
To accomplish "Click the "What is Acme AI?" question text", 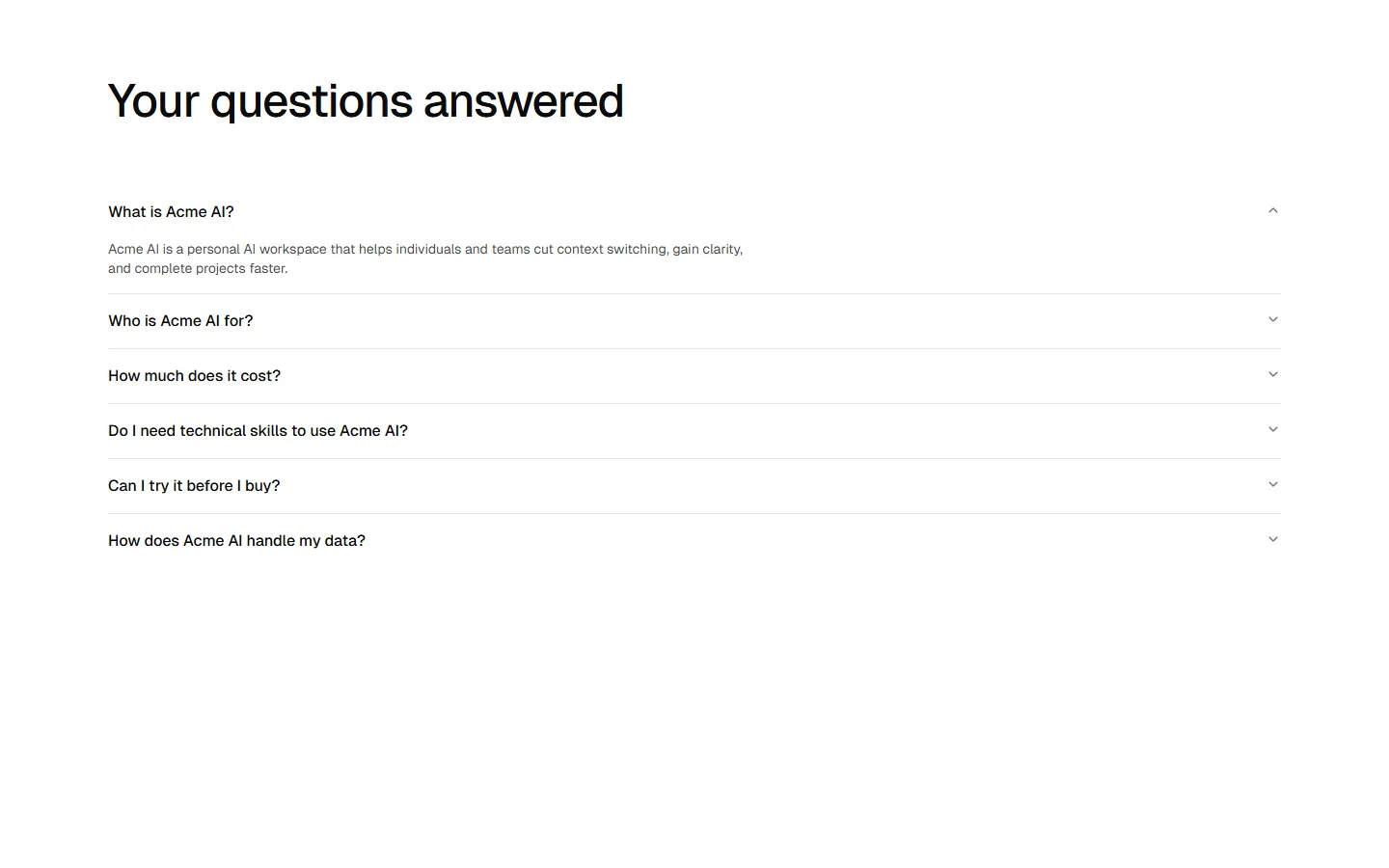I will coord(171,211).
